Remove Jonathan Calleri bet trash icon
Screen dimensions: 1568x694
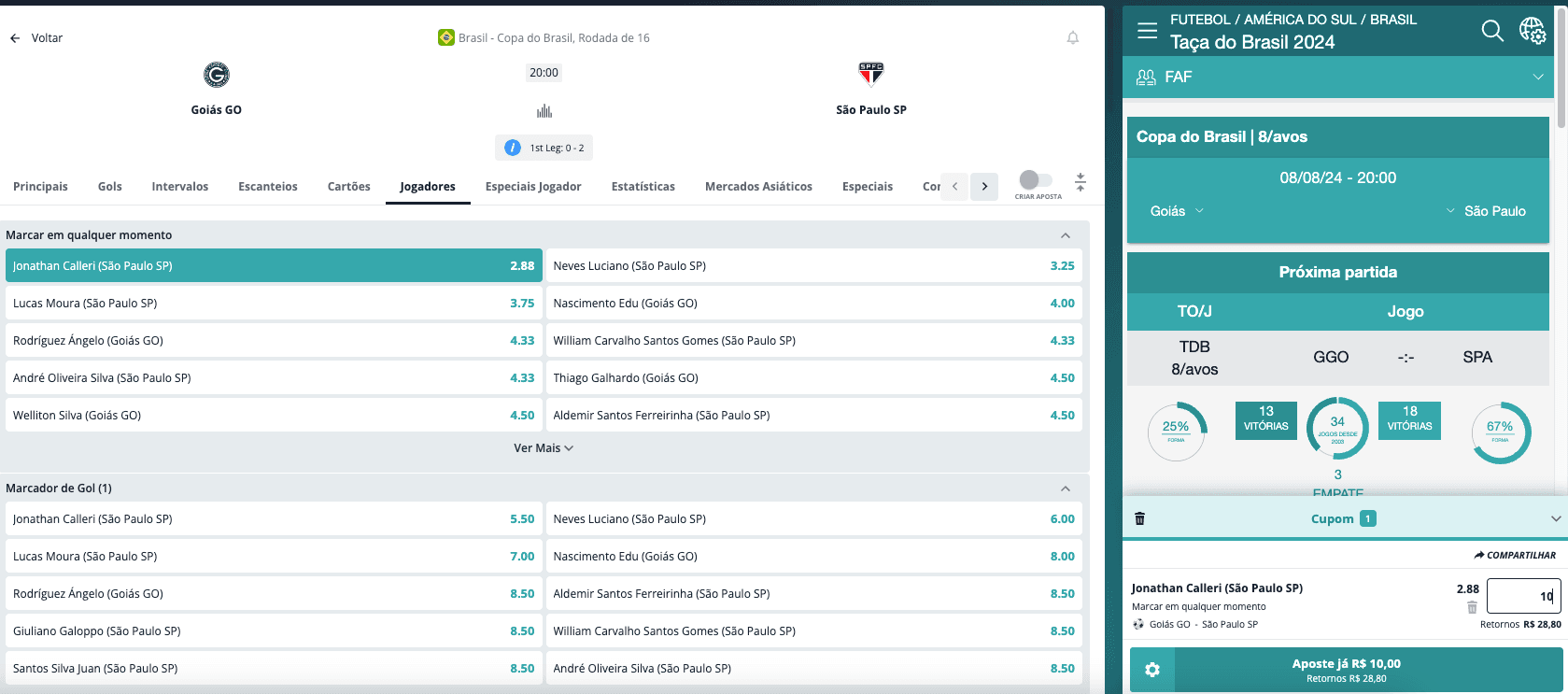tap(1472, 607)
